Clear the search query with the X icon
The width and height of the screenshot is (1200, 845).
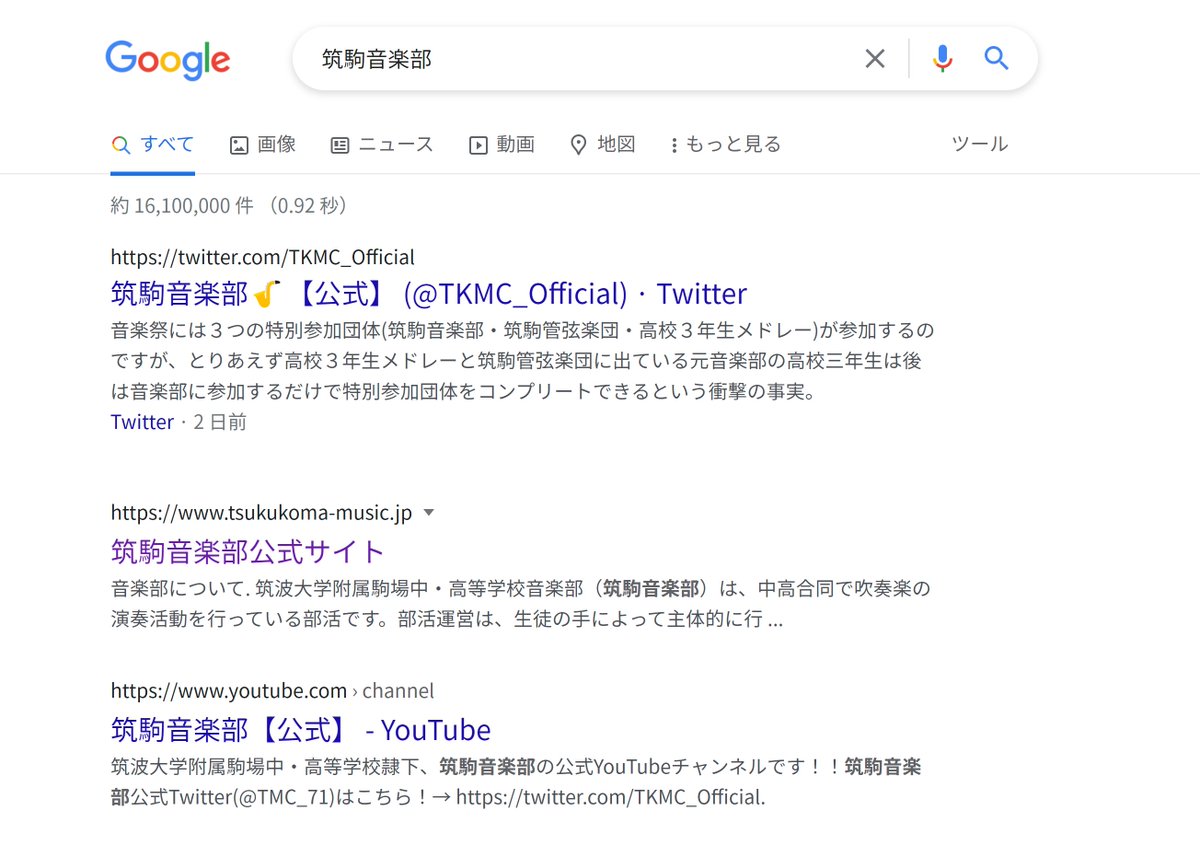pos(875,58)
